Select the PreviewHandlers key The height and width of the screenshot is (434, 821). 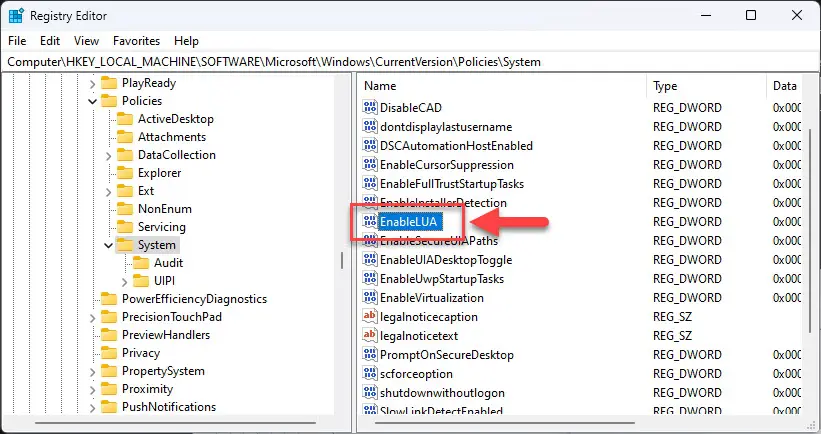[x=165, y=335]
